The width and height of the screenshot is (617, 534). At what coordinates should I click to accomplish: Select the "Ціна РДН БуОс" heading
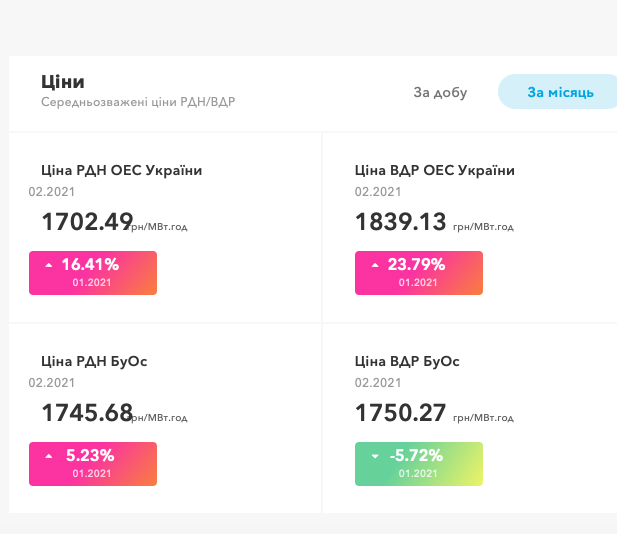coord(94,361)
